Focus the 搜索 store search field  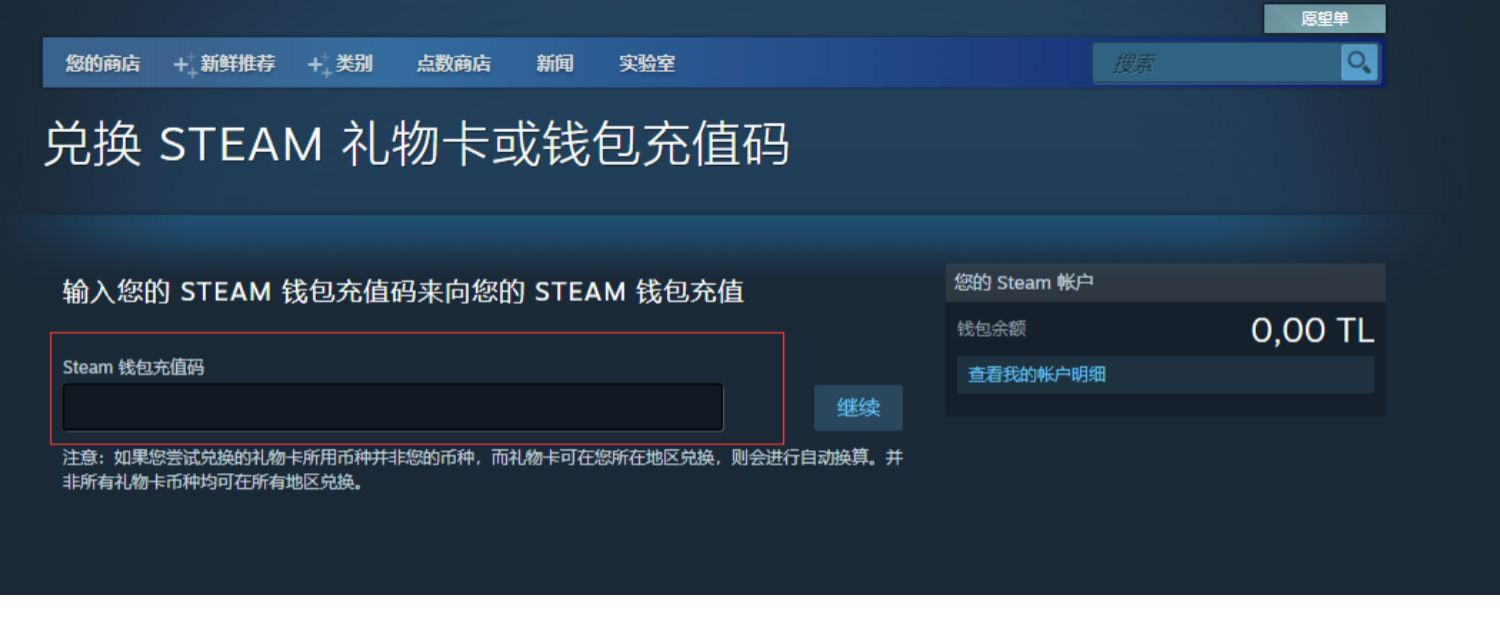point(1217,64)
